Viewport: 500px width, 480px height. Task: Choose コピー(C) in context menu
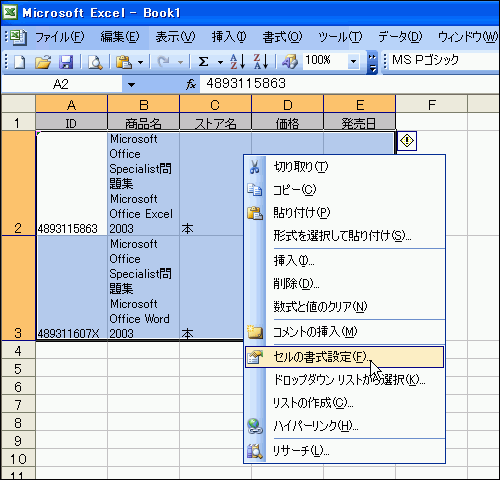[345, 190]
